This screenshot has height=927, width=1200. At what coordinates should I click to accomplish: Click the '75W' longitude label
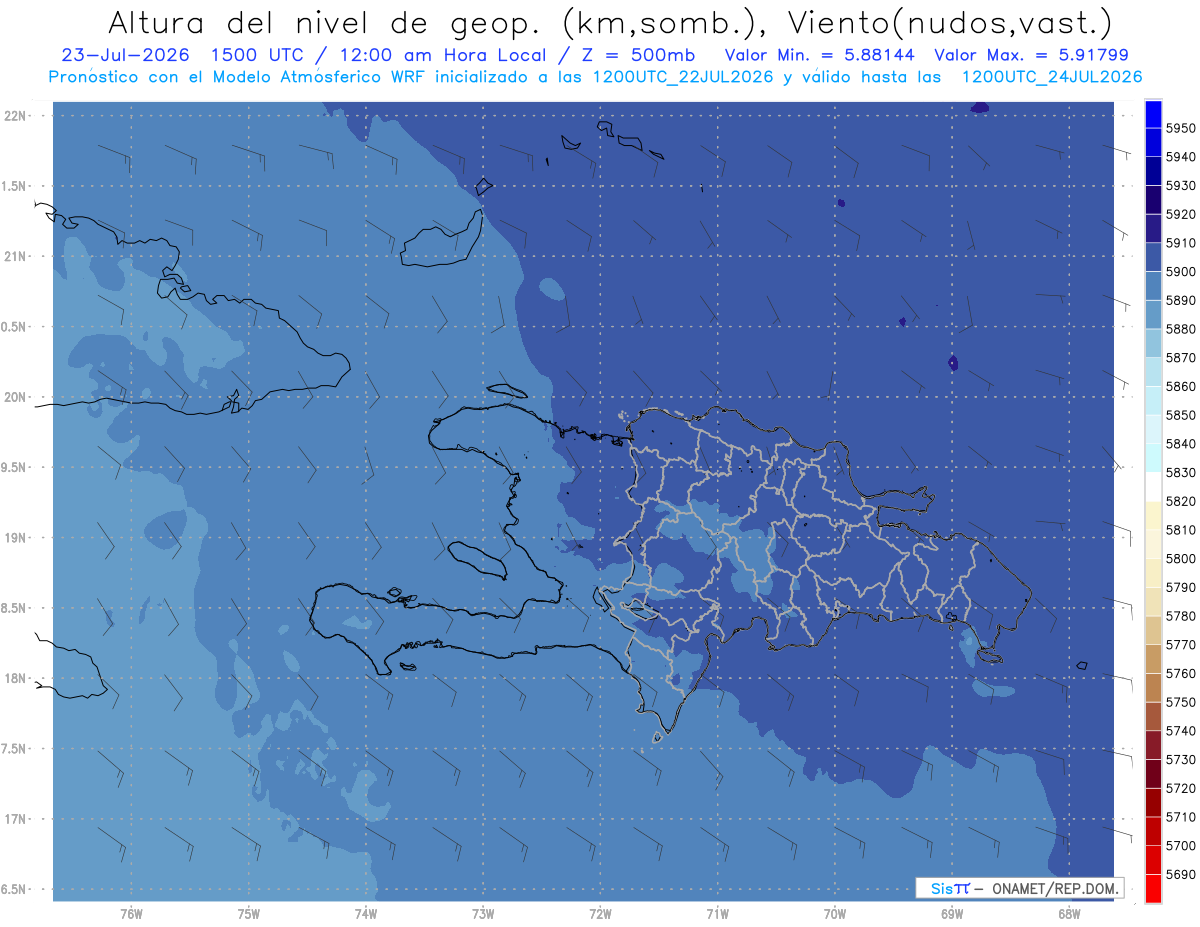point(248,914)
